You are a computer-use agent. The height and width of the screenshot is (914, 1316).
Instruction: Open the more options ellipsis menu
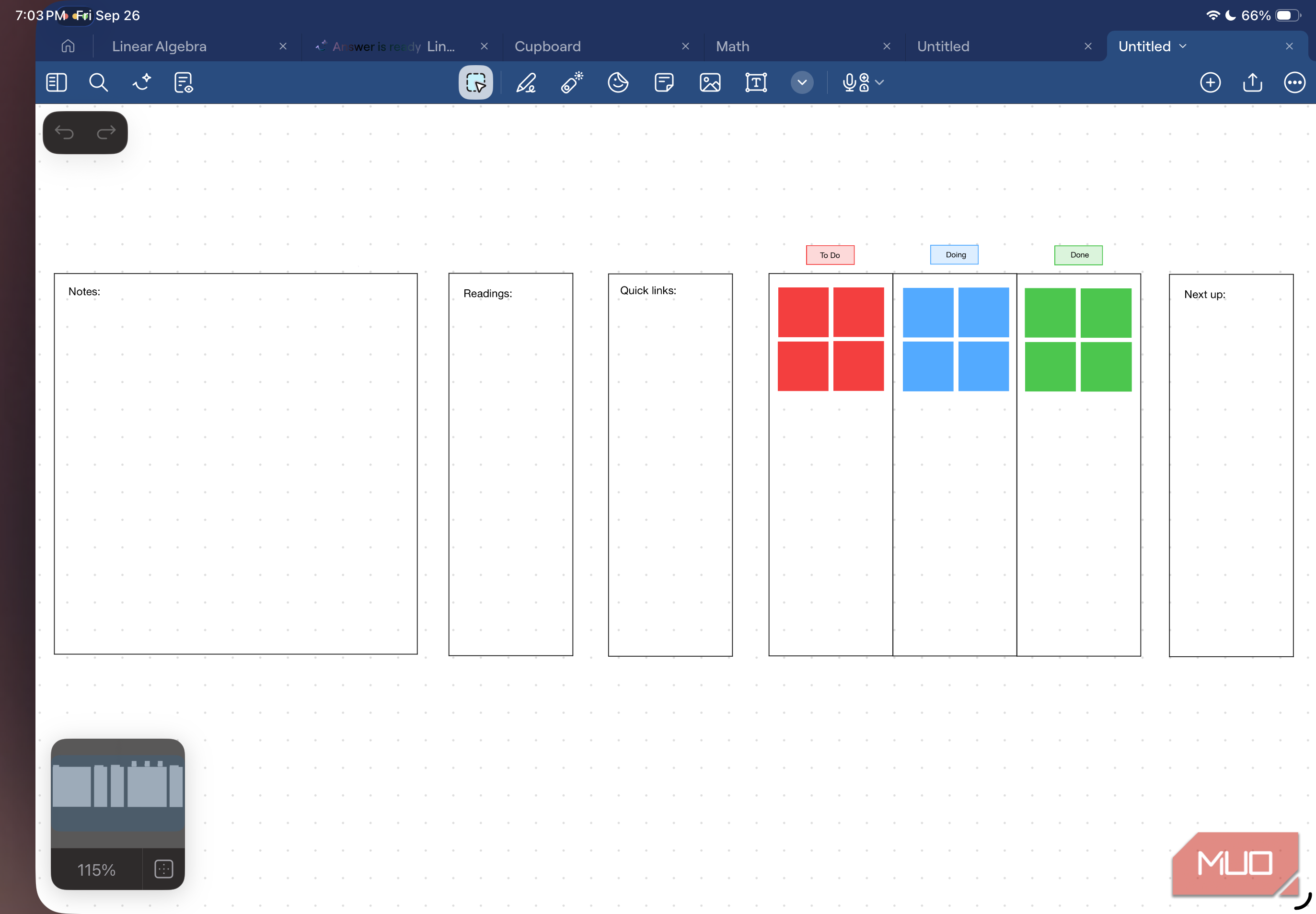coord(1294,82)
